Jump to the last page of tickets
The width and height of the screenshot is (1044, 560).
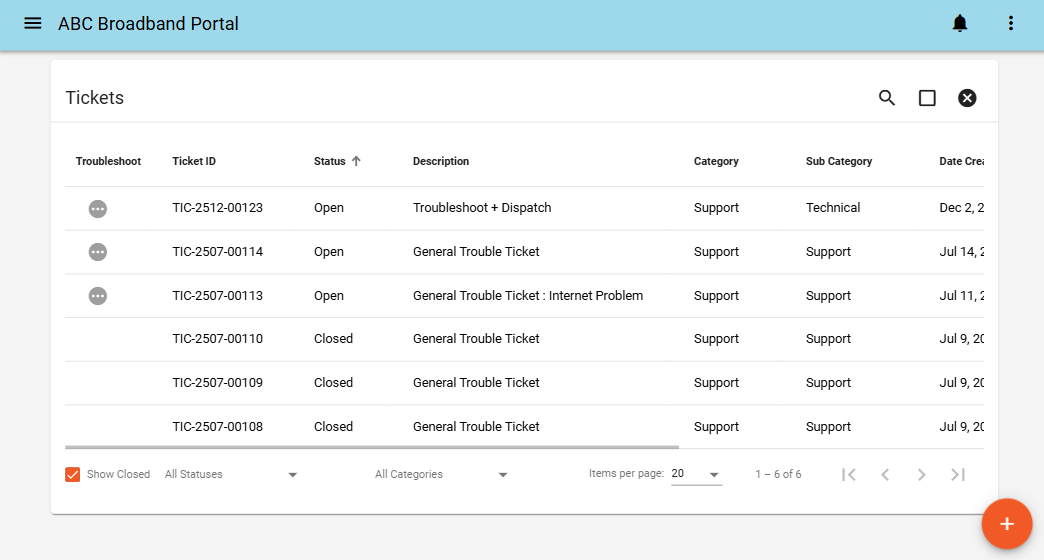(957, 474)
